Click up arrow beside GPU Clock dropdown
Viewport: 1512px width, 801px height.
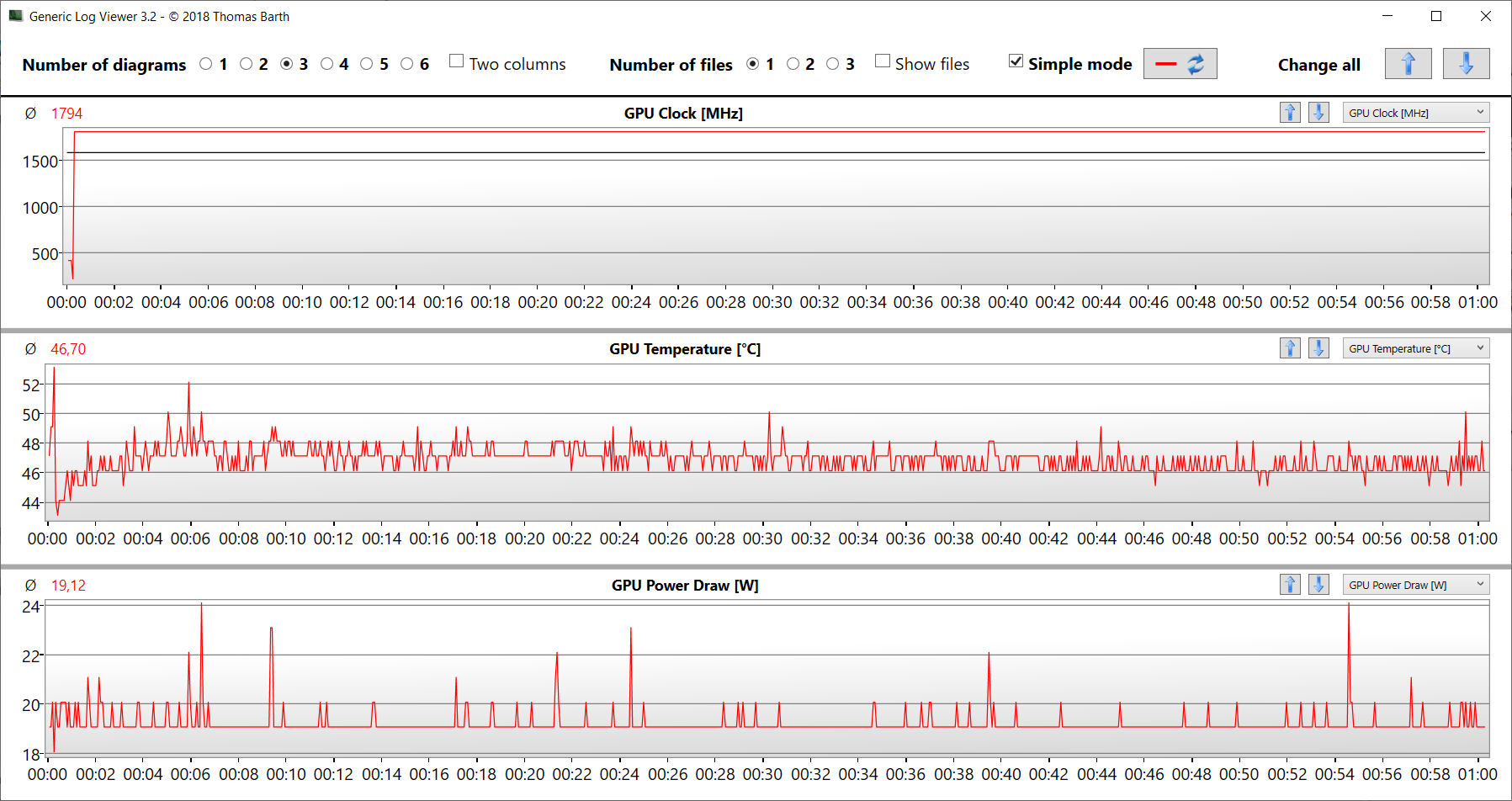click(x=1290, y=113)
